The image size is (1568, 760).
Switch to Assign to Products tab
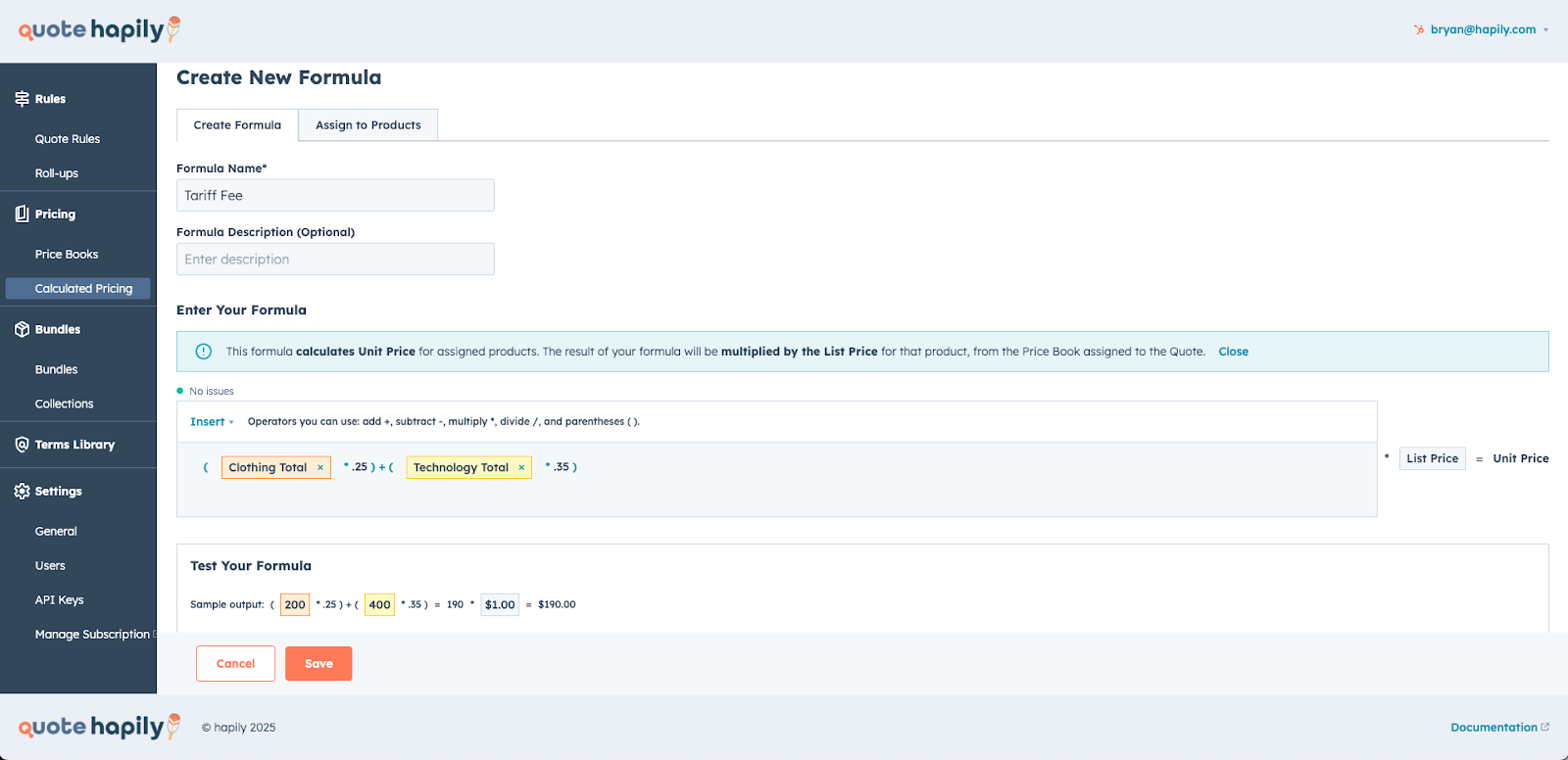(367, 125)
